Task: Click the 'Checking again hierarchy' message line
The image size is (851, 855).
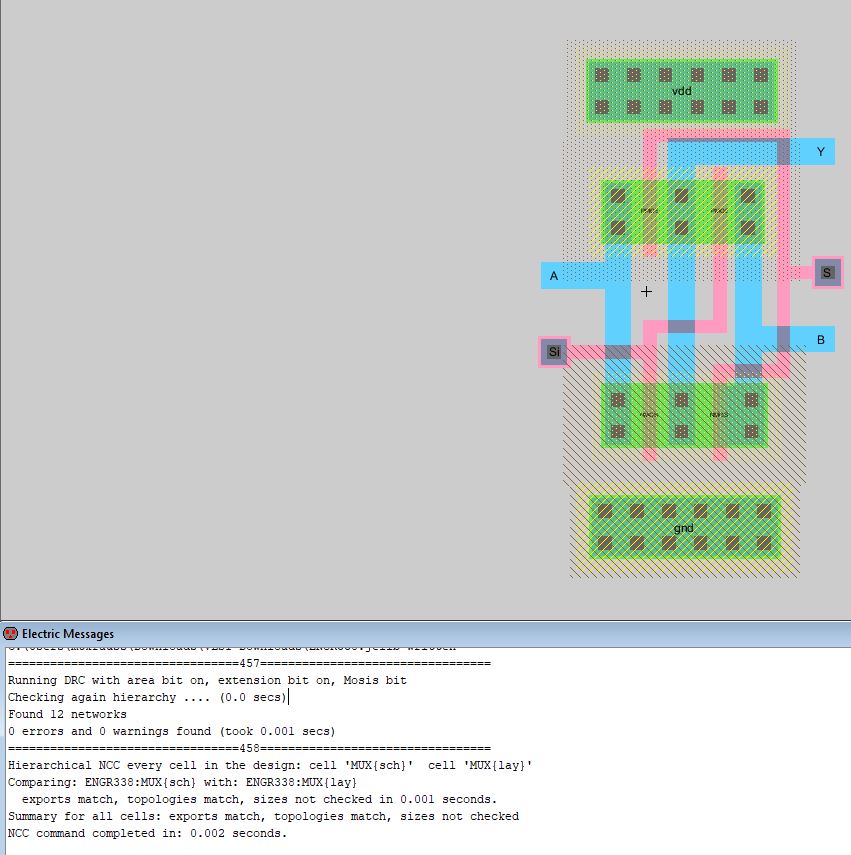Action: tap(147, 697)
